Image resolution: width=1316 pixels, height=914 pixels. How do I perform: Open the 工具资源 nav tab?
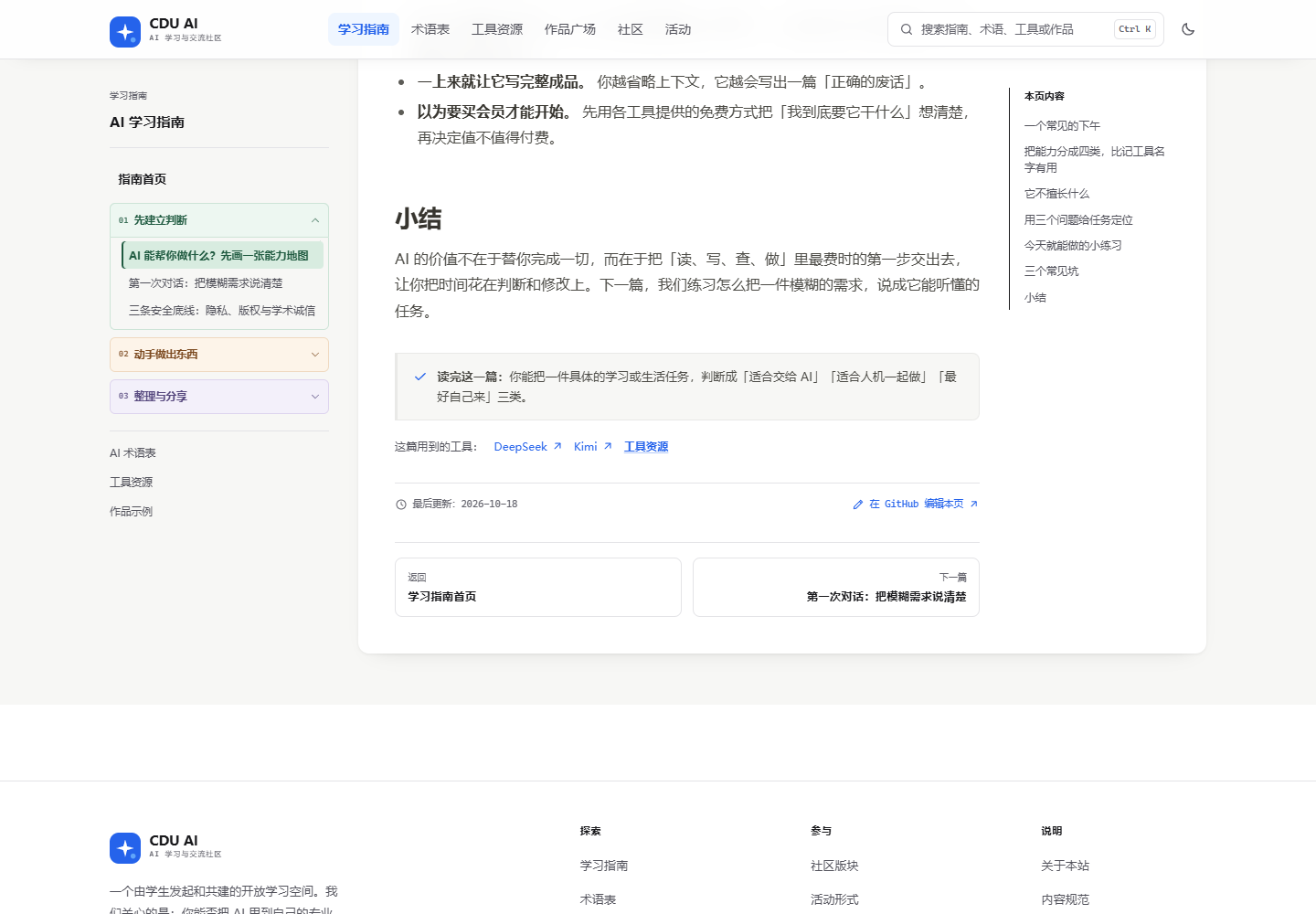497,29
